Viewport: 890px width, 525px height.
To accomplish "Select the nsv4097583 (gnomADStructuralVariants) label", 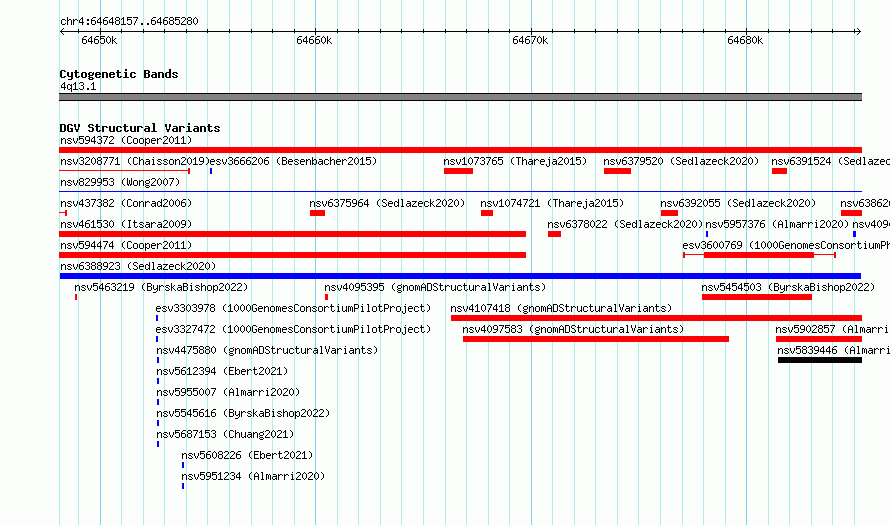I will (573, 329).
